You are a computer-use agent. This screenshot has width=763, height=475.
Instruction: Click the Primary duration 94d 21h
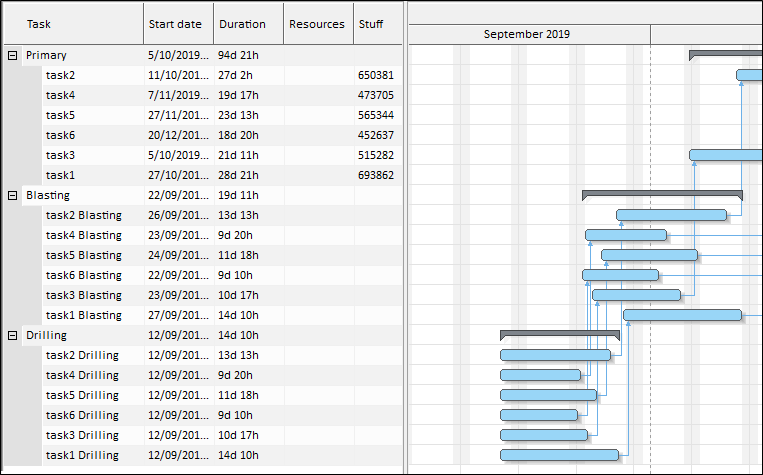(238, 55)
